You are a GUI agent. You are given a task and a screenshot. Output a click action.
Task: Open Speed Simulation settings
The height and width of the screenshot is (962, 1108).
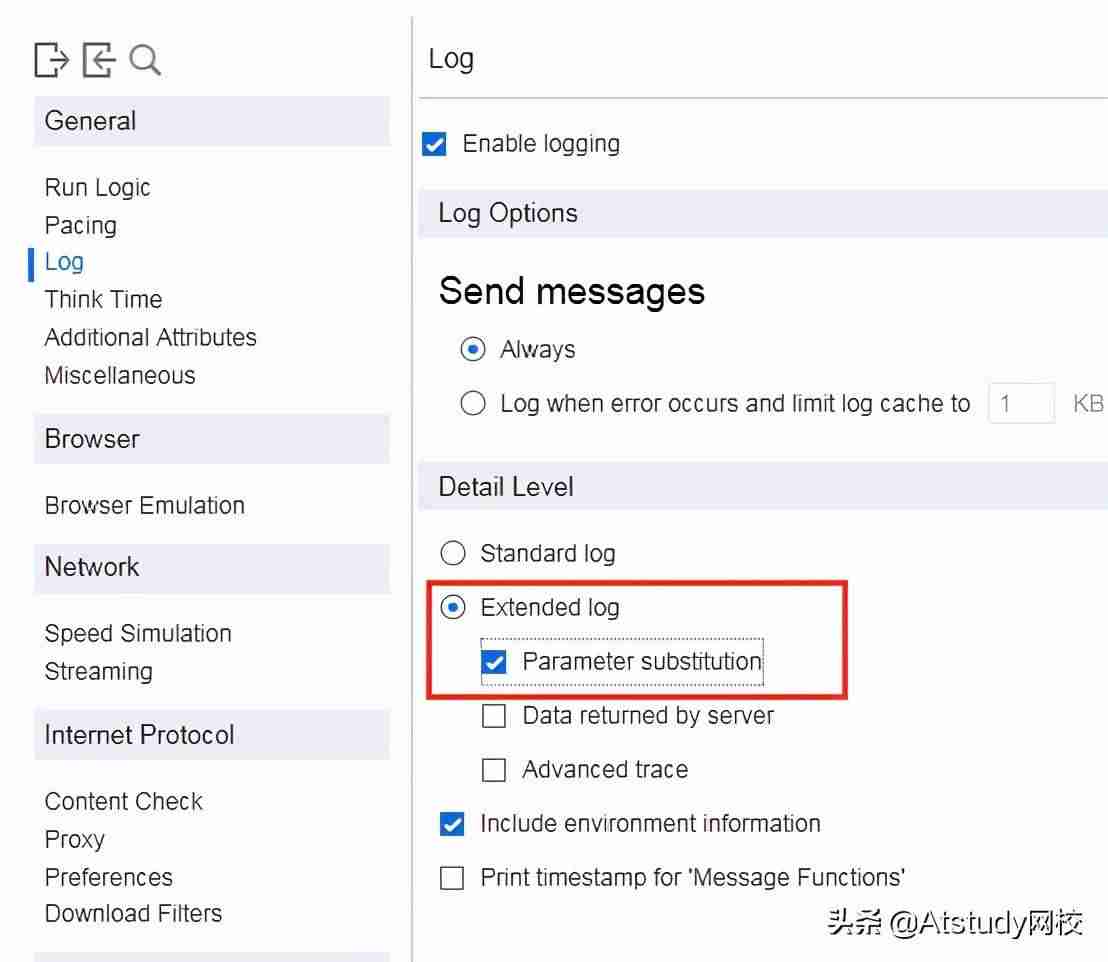138,633
